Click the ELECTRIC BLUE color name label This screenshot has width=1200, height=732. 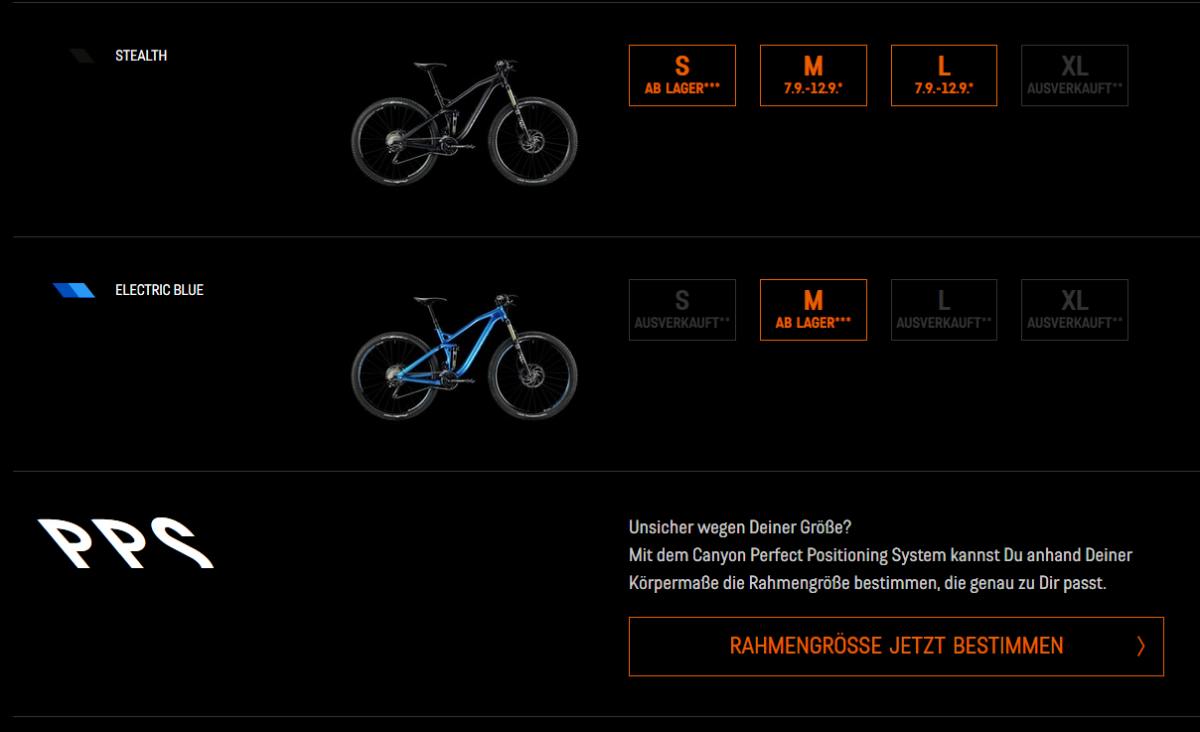pyautogui.click(x=159, y=291)
